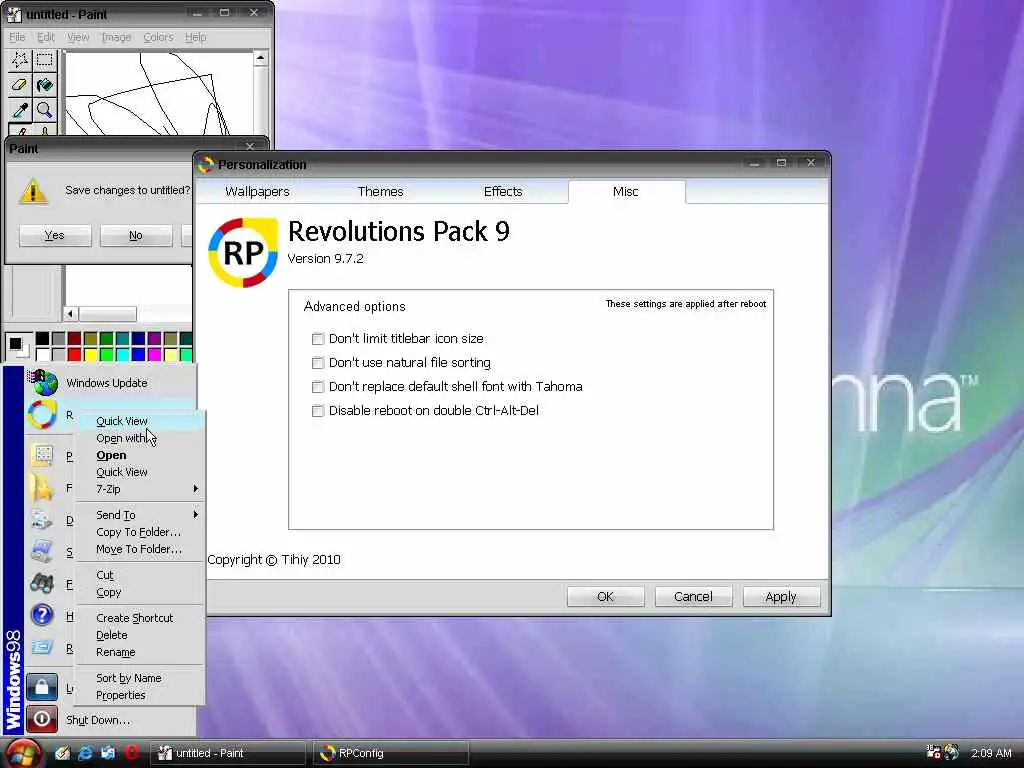The height and width of the screenshot is (768, 1024).
Task: Switch to the Themes tab
Action: click(380, 191)
